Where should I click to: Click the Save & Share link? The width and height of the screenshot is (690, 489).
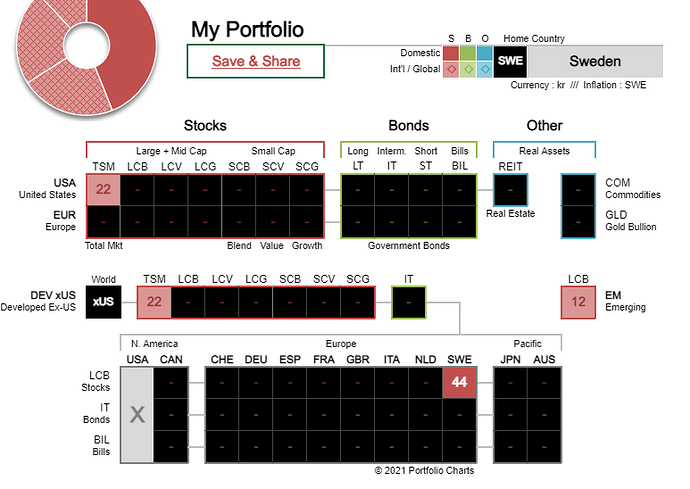pos(256,61)
